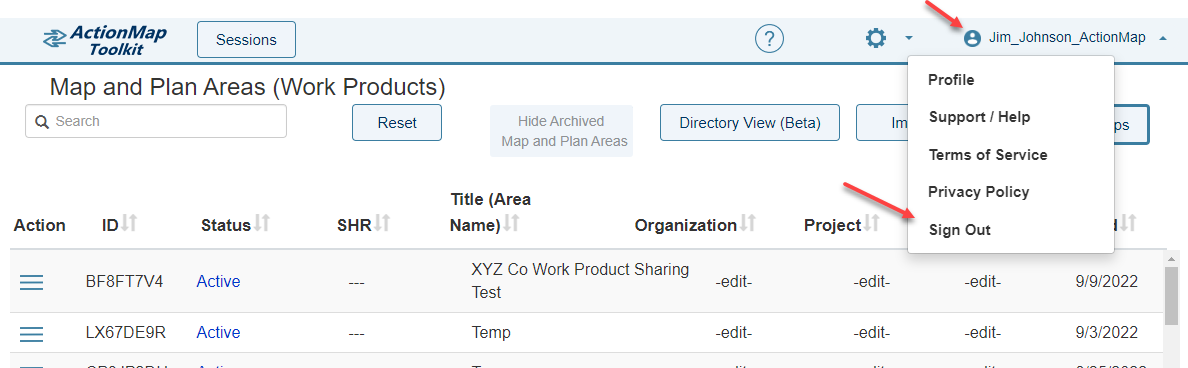Screen dimensions: 1188x368
Task: Click date 9/3/2022
Action: point(1106,332)
